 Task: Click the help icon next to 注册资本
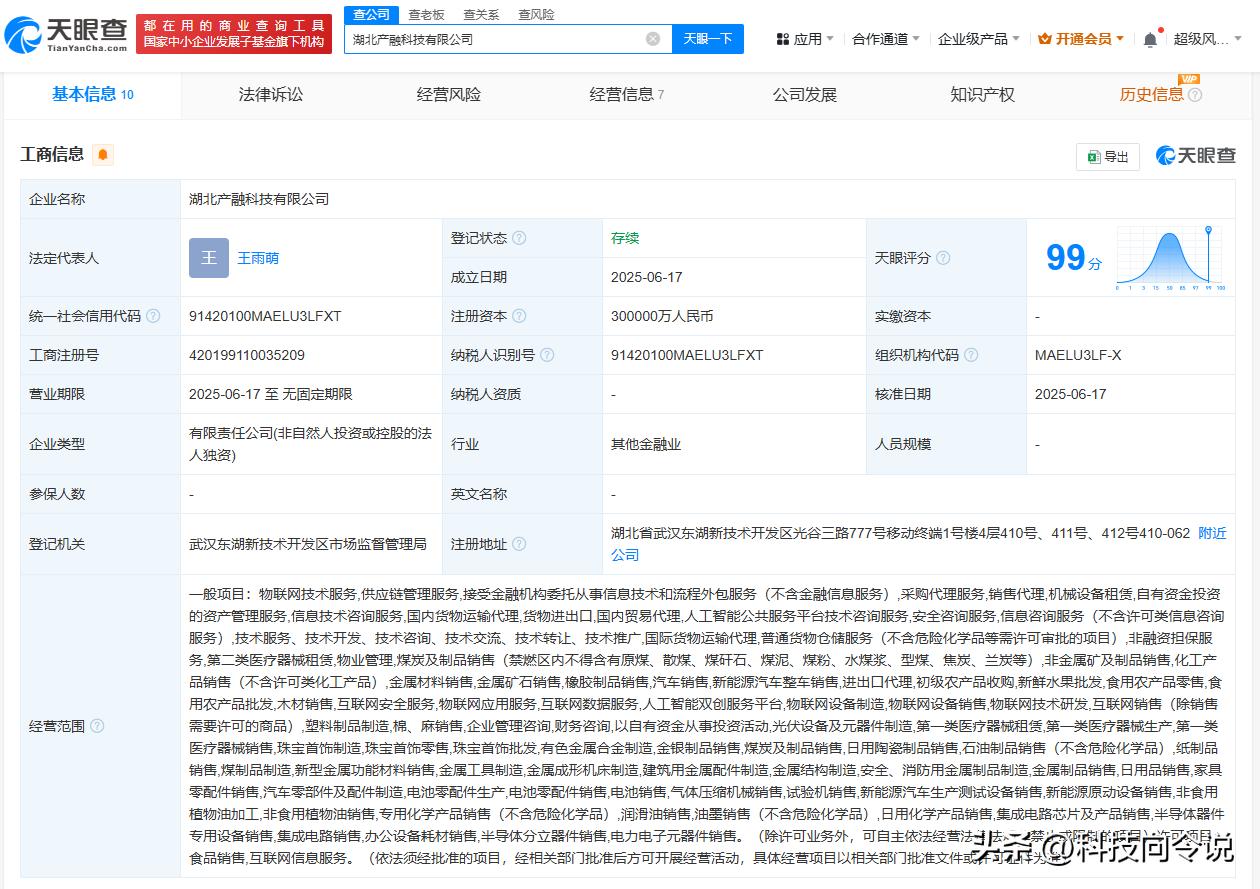(x=519, y=316)
